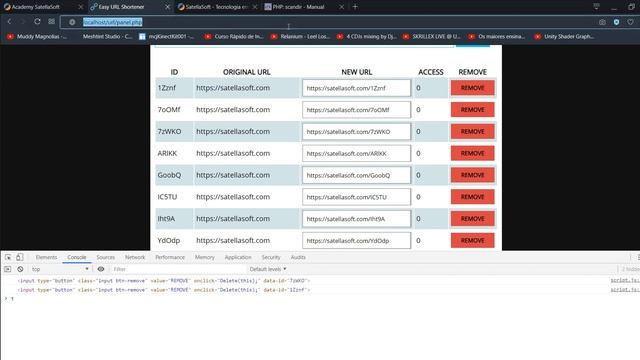Click the site info icon in address bar

tap(72, 22)
